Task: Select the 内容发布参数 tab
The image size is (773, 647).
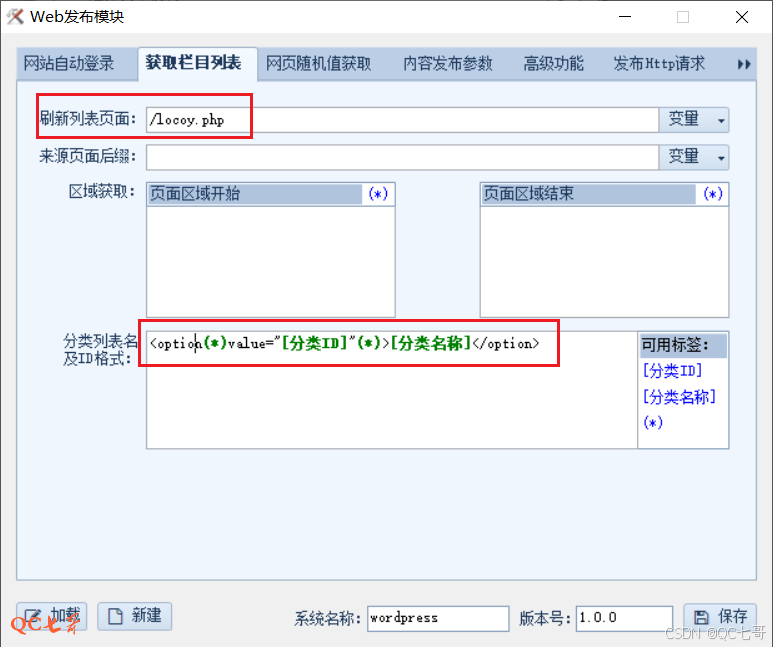Action: tap(448, 63)
